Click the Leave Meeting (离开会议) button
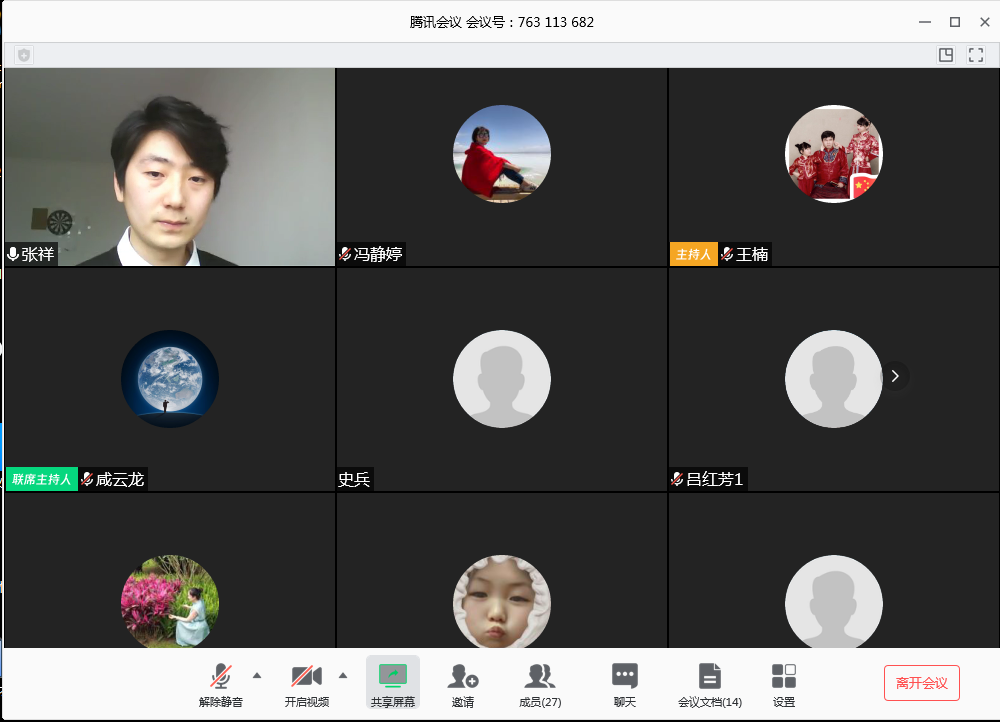 [921, 683]
